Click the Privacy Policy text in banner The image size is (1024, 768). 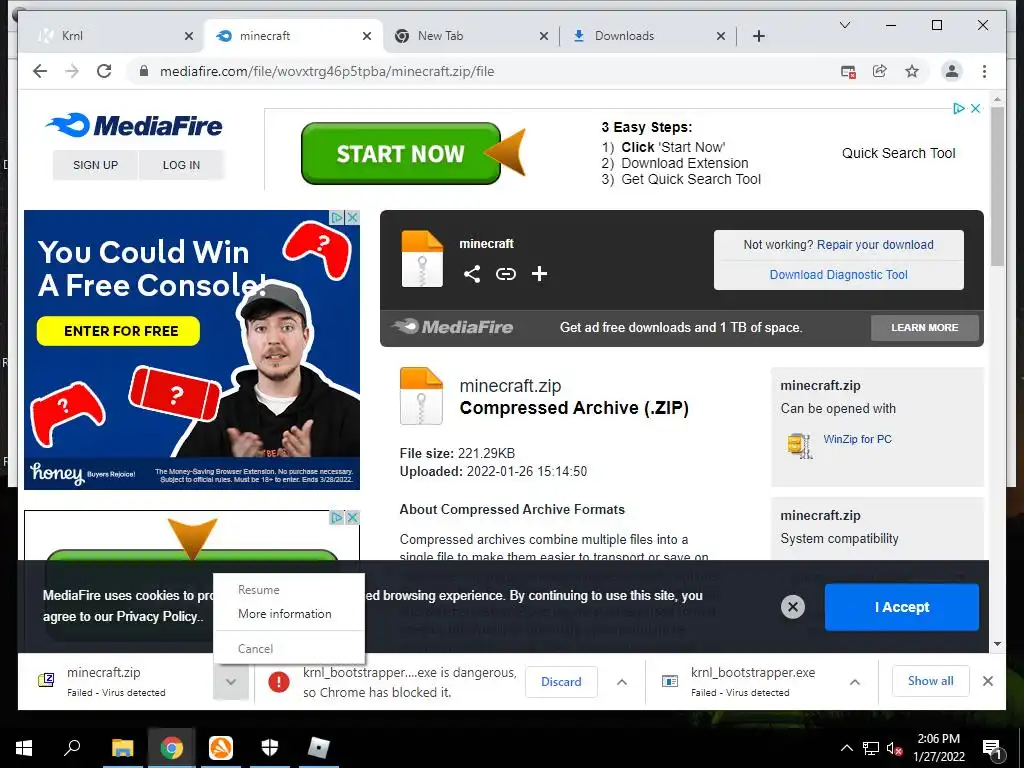[x=157, y=616]
